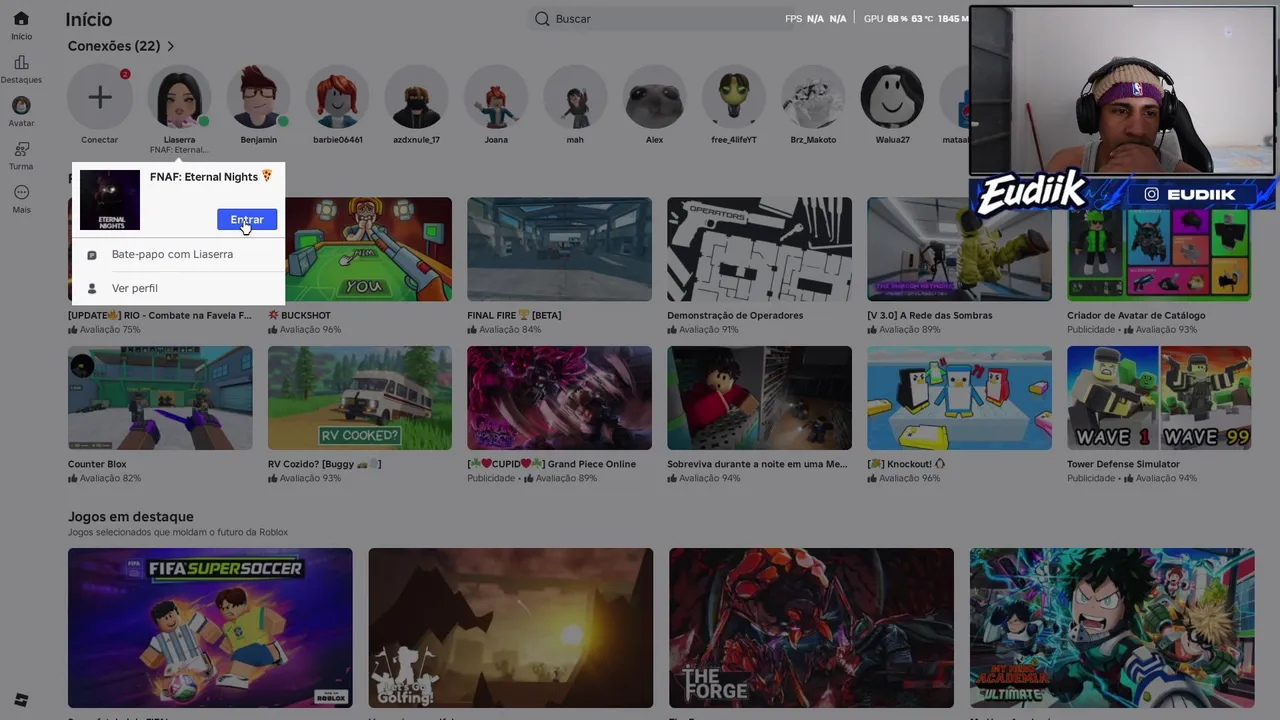Click the Instagram EUDIIK overlay icon
The image size is (1280, 720).
click(x=1151, y=194)
